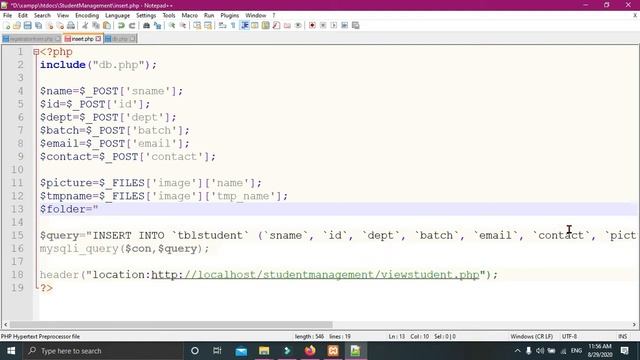The width and height of the screenshot is (640, 360).
Task: Toggle the INS insert mode indicator
Action: 622,336
